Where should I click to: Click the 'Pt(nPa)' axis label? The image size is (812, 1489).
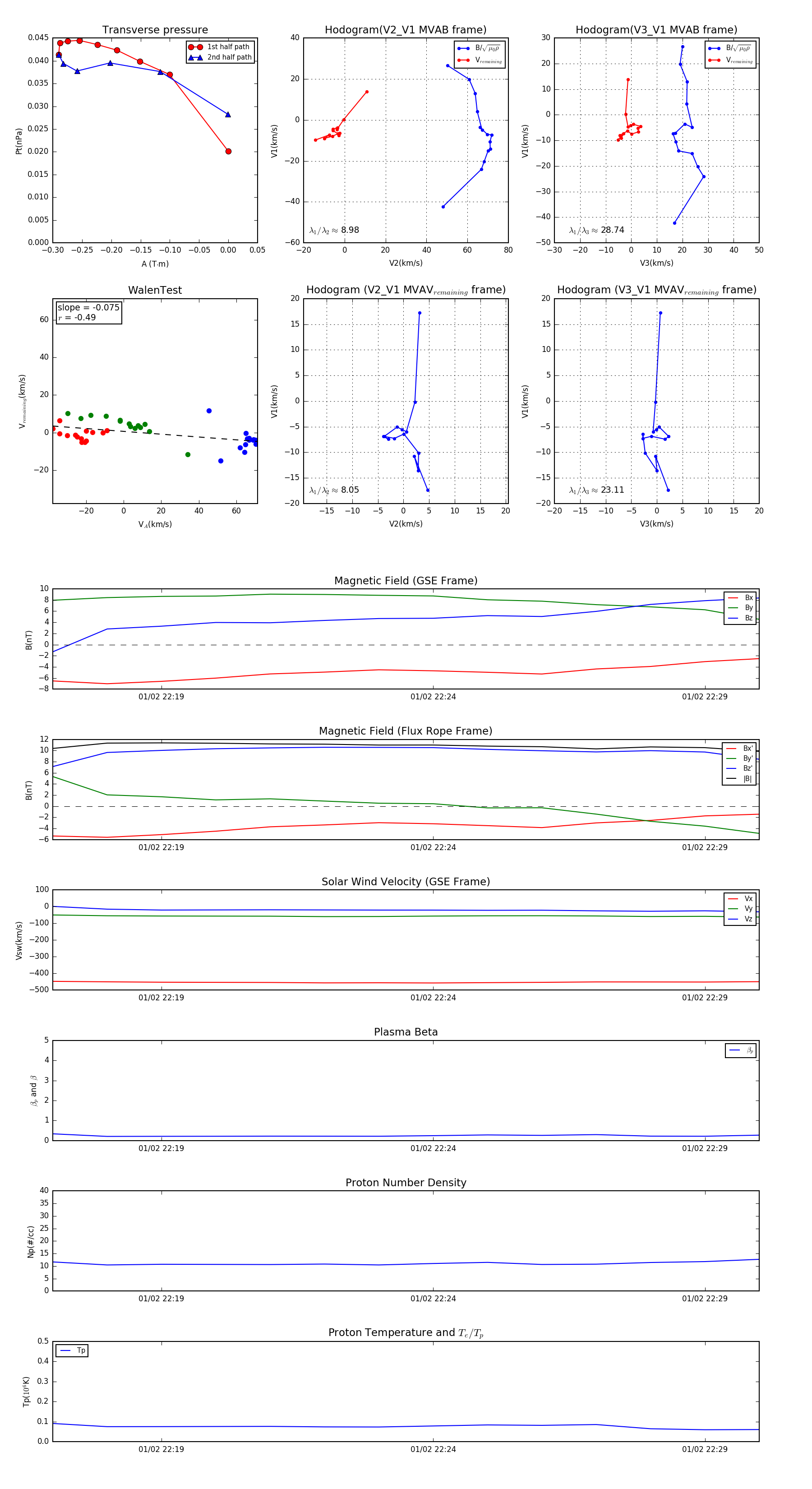(x=18, y=141)
